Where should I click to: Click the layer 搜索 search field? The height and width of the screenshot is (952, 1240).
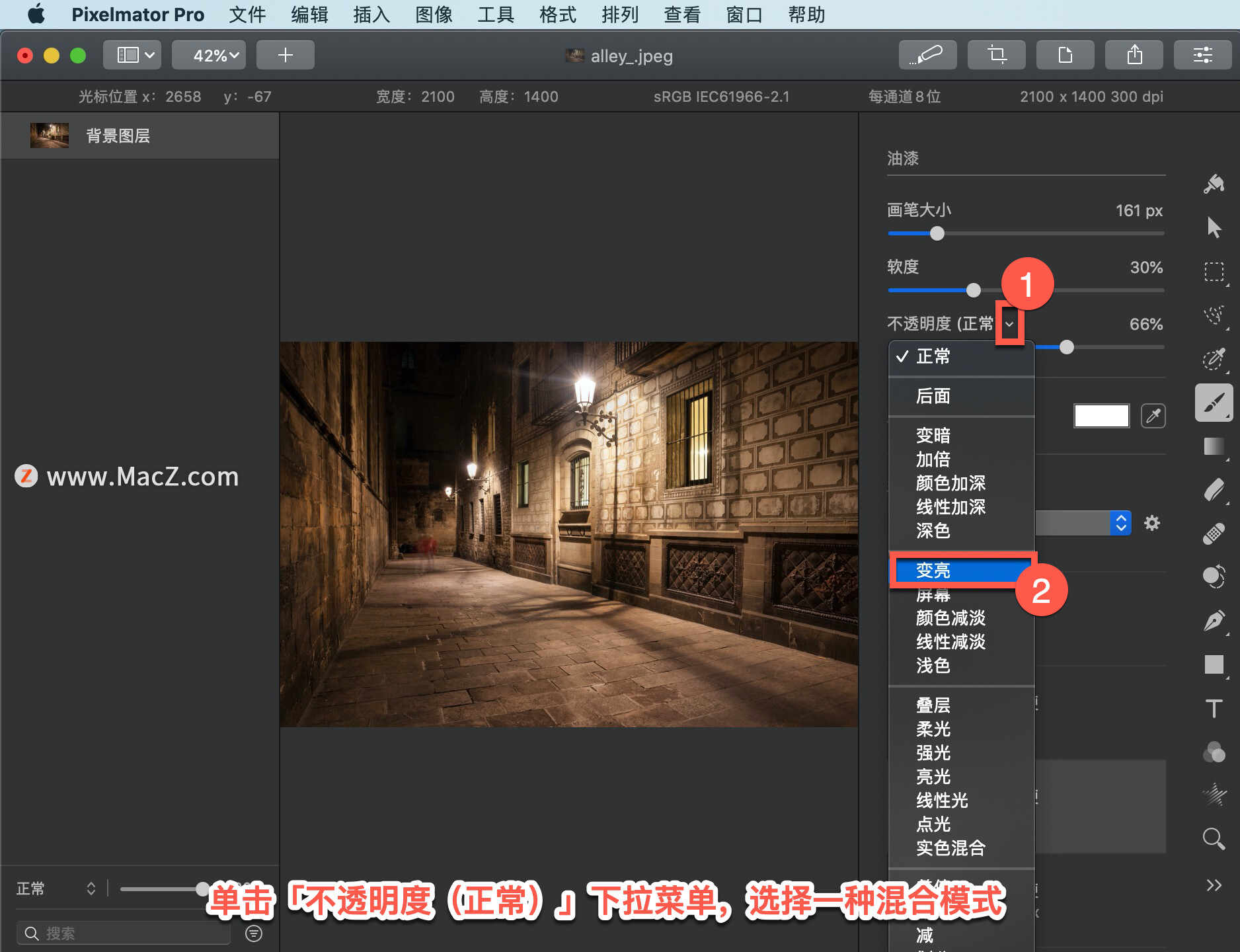pos(124,933)
